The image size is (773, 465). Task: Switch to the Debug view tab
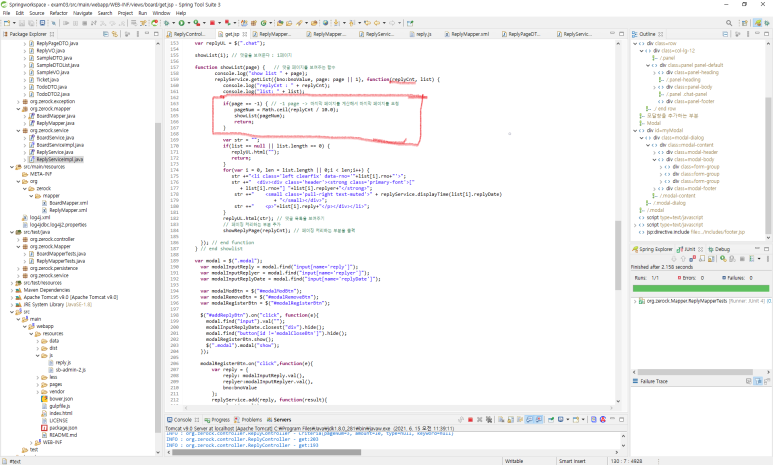pyautogui.click(x=719, y=249)
